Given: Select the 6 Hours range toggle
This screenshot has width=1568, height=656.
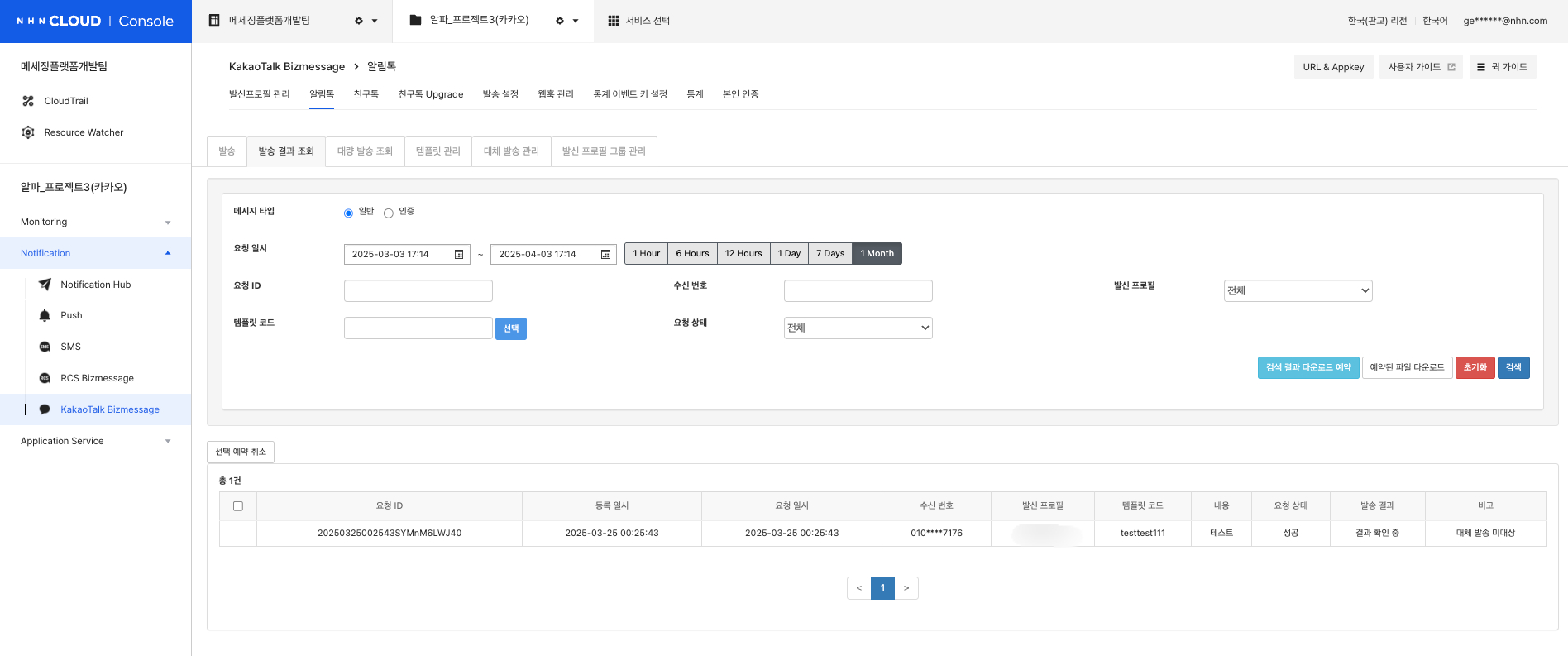Looking at the screenshot, I should click(692, 254).
